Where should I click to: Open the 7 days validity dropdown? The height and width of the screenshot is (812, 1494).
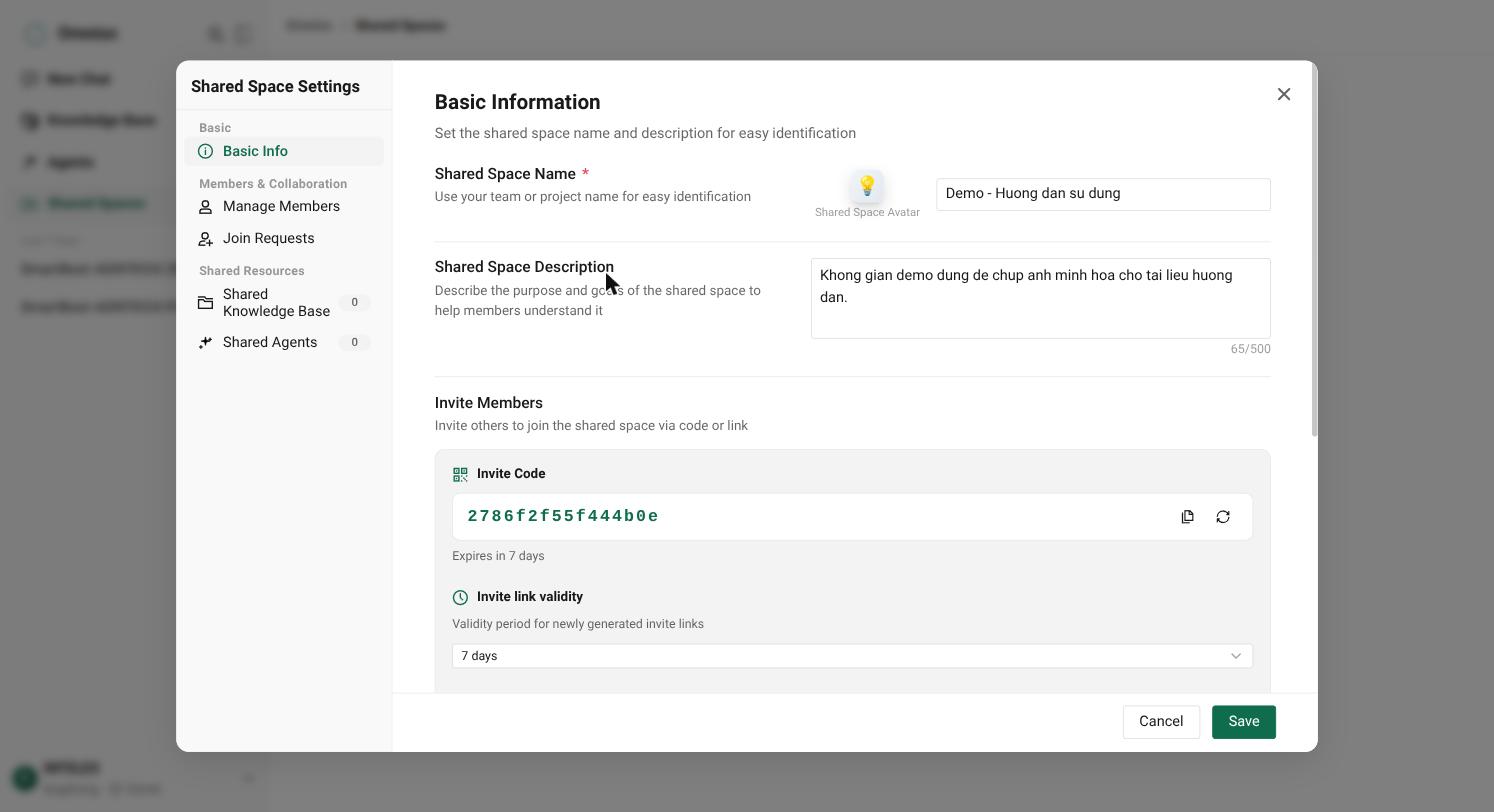(x=852, y=656)
